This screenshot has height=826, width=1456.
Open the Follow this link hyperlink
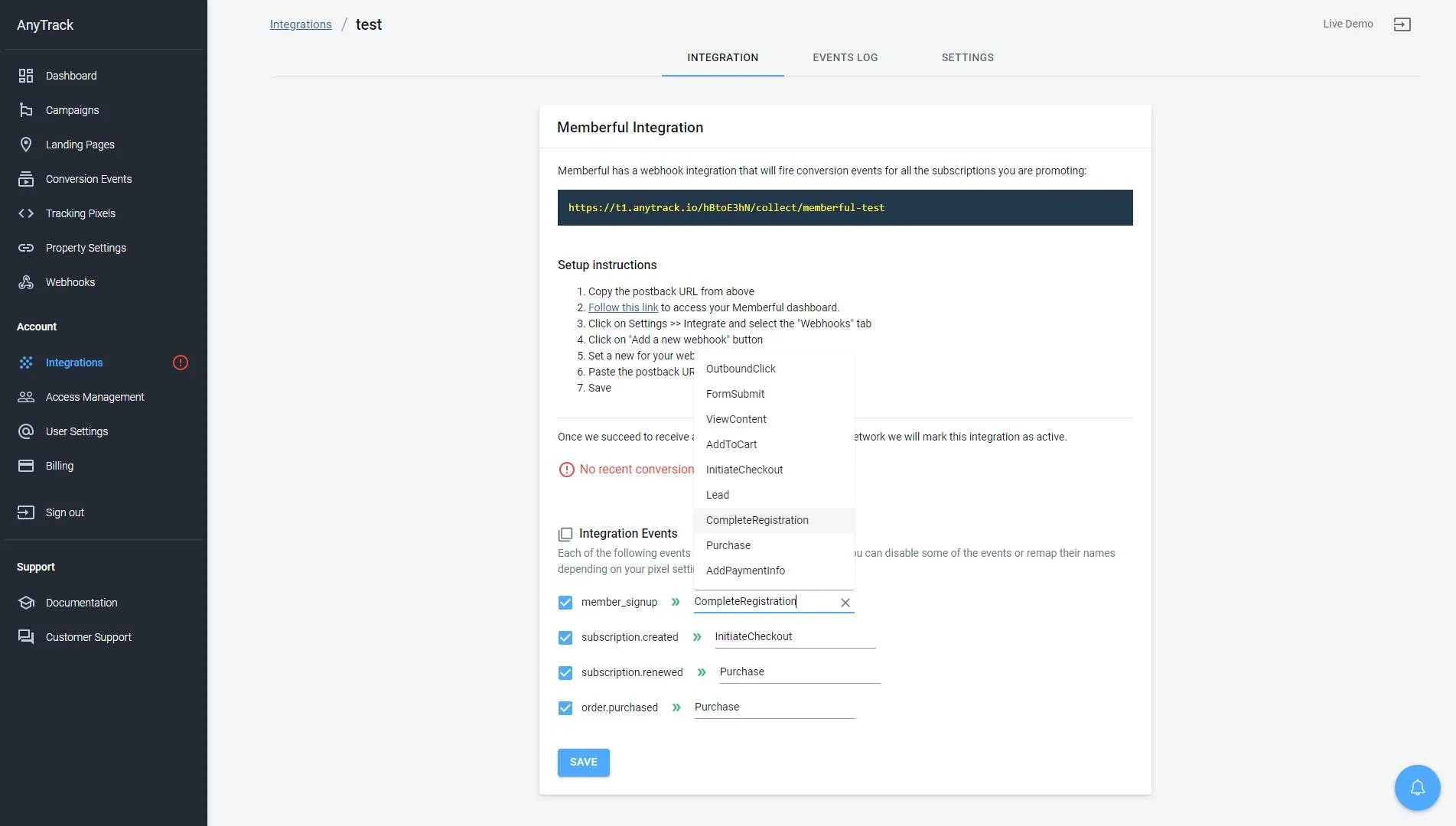click(x=623, y=307)
